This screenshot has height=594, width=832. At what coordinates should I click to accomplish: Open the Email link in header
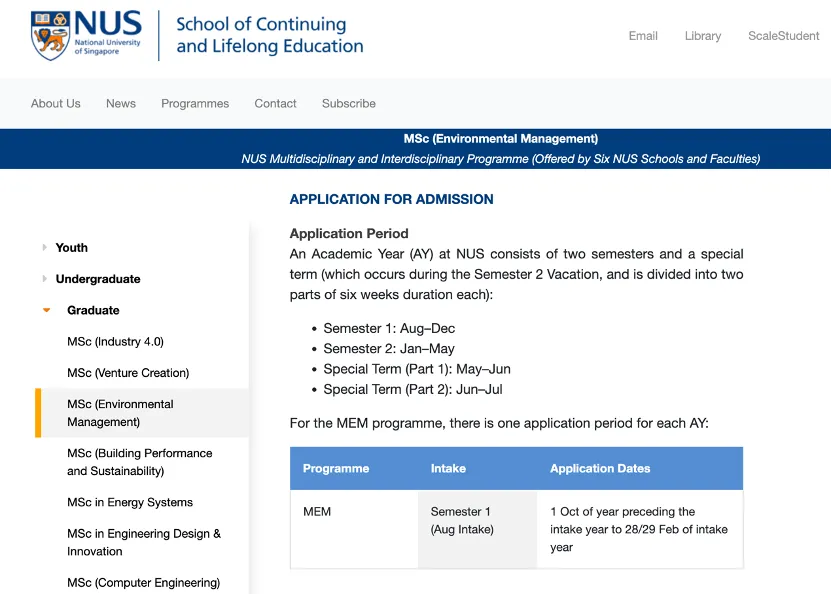643,36
